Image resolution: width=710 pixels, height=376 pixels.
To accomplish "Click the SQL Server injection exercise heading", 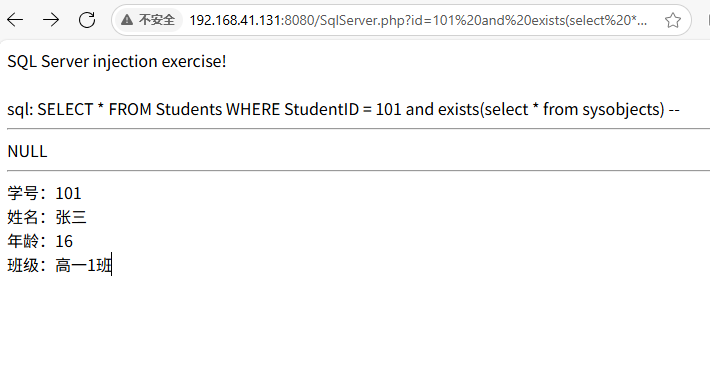I will (x=117, y=61).
